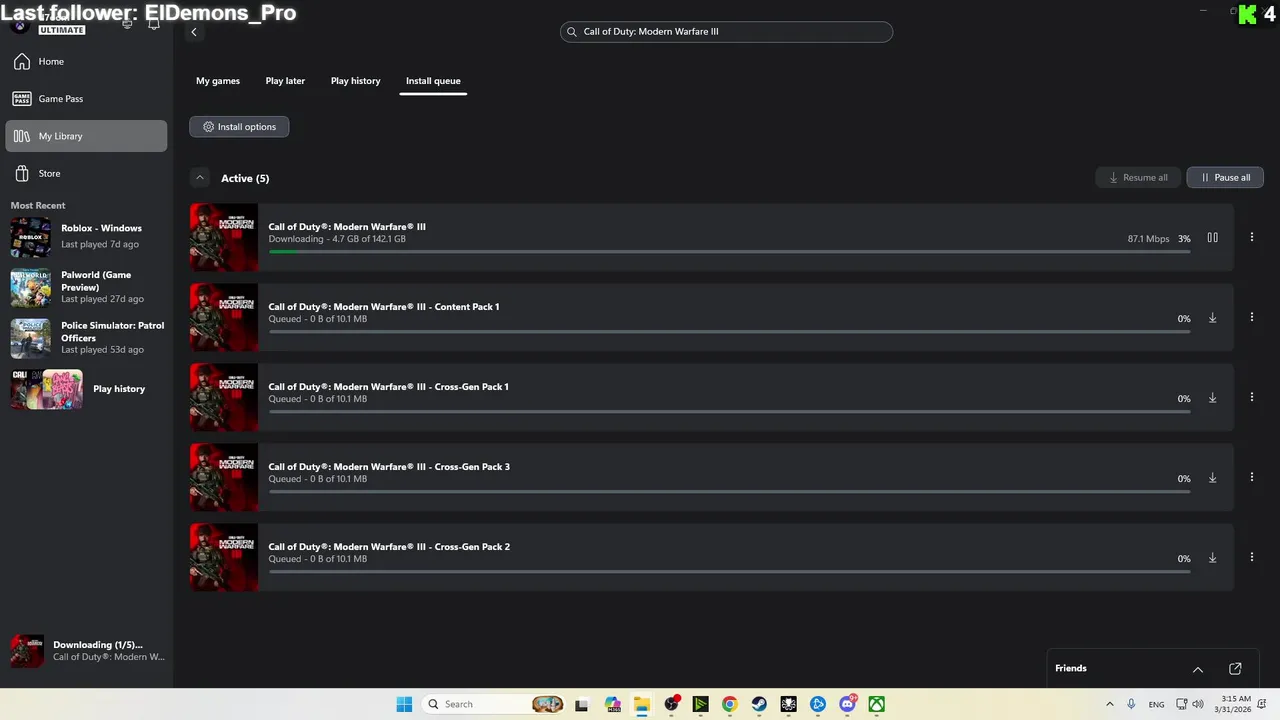Collapse the Active (5) section

click(200, 178)
